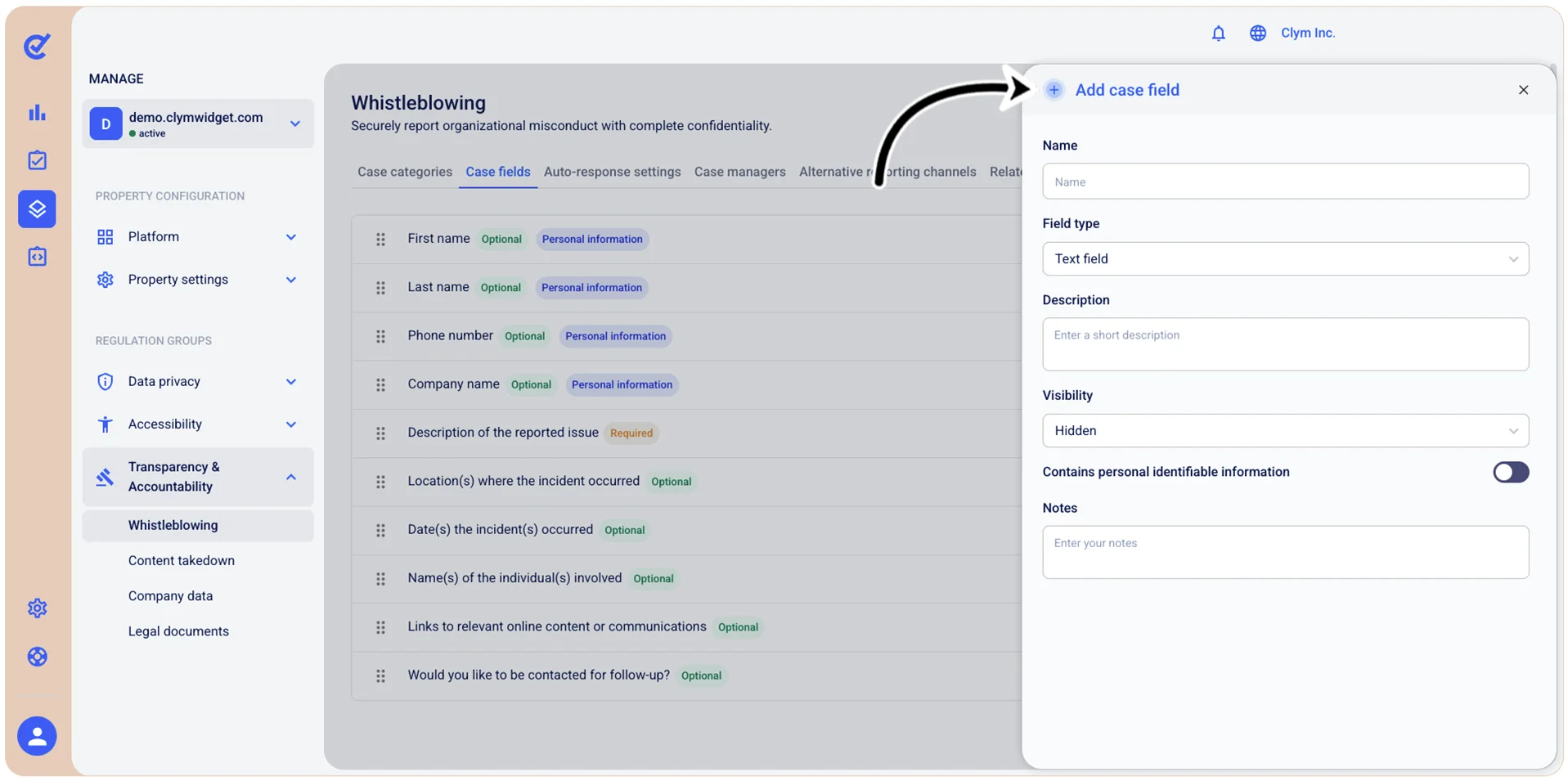Expand Data privacy group
Image resolution: width=1568 pixels, height=781 pixels.
(198, 382)
